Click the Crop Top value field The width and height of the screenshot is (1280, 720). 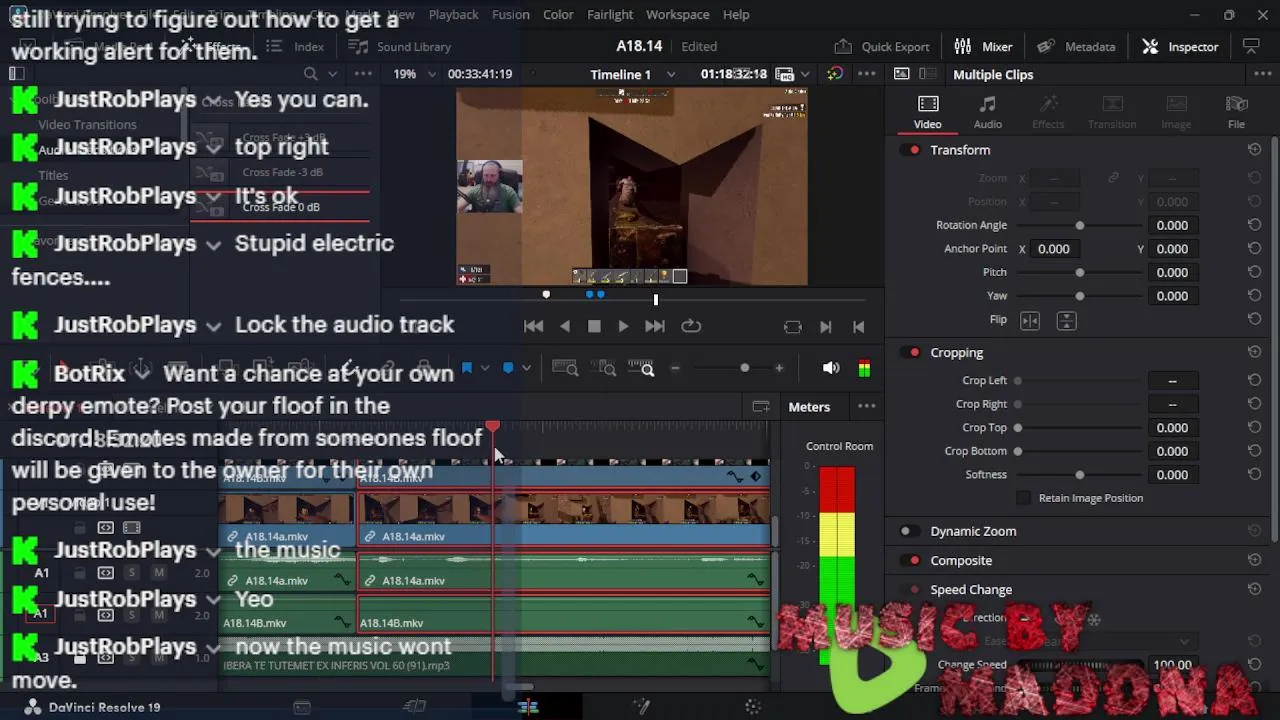(1172, 428)
